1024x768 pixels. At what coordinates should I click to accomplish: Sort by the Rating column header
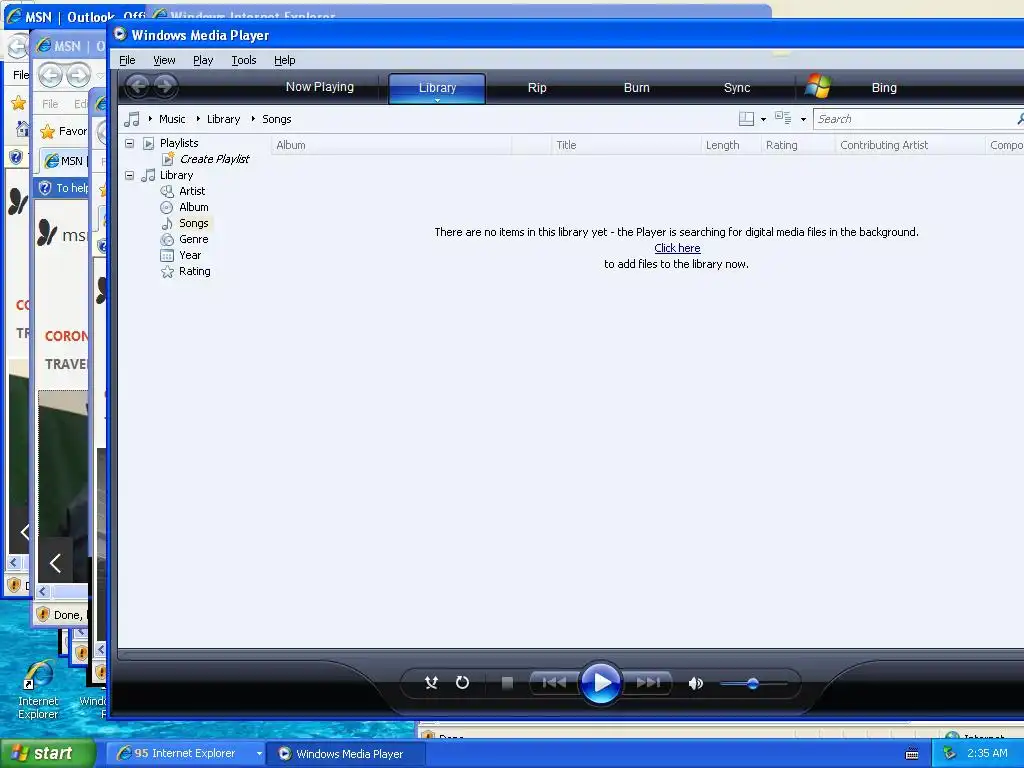[x=797, y=145]
